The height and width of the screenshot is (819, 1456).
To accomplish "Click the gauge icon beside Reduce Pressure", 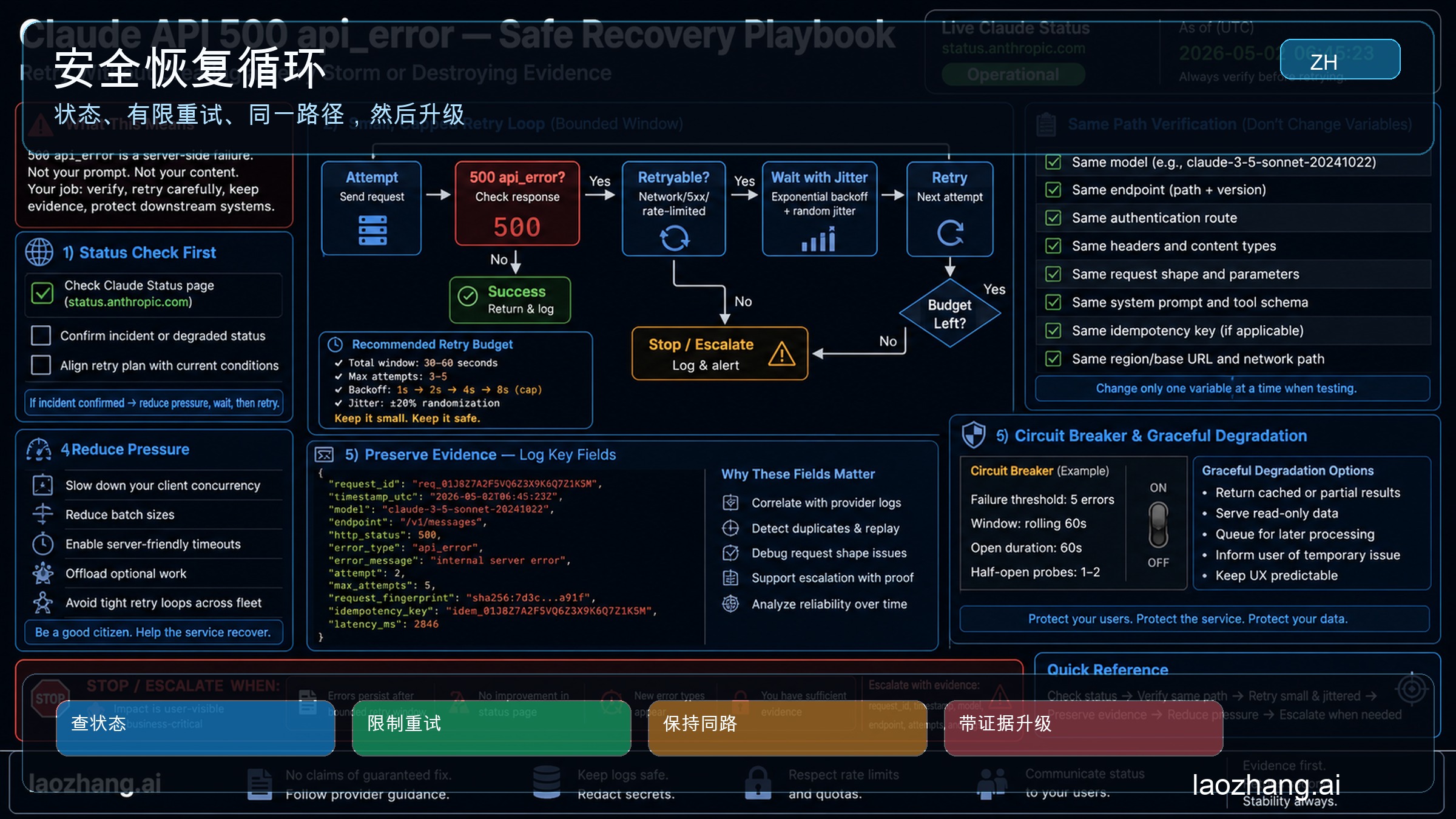I will 39,450.
